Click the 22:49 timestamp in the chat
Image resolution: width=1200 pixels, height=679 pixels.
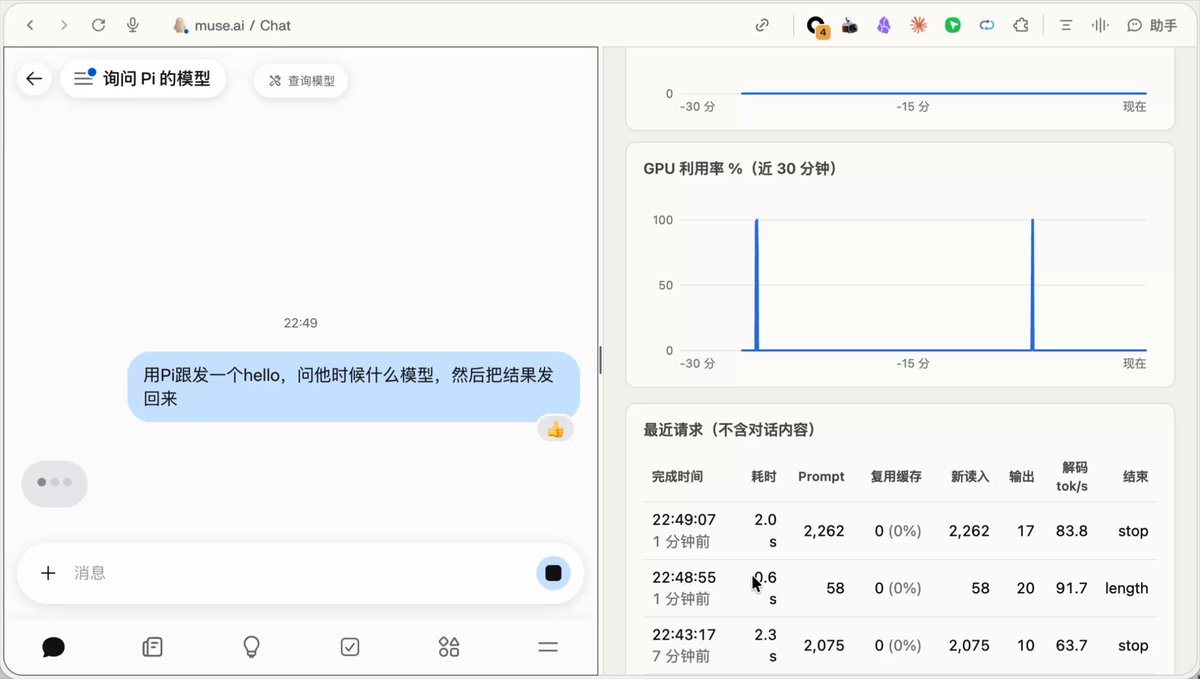tap(300, 323)
